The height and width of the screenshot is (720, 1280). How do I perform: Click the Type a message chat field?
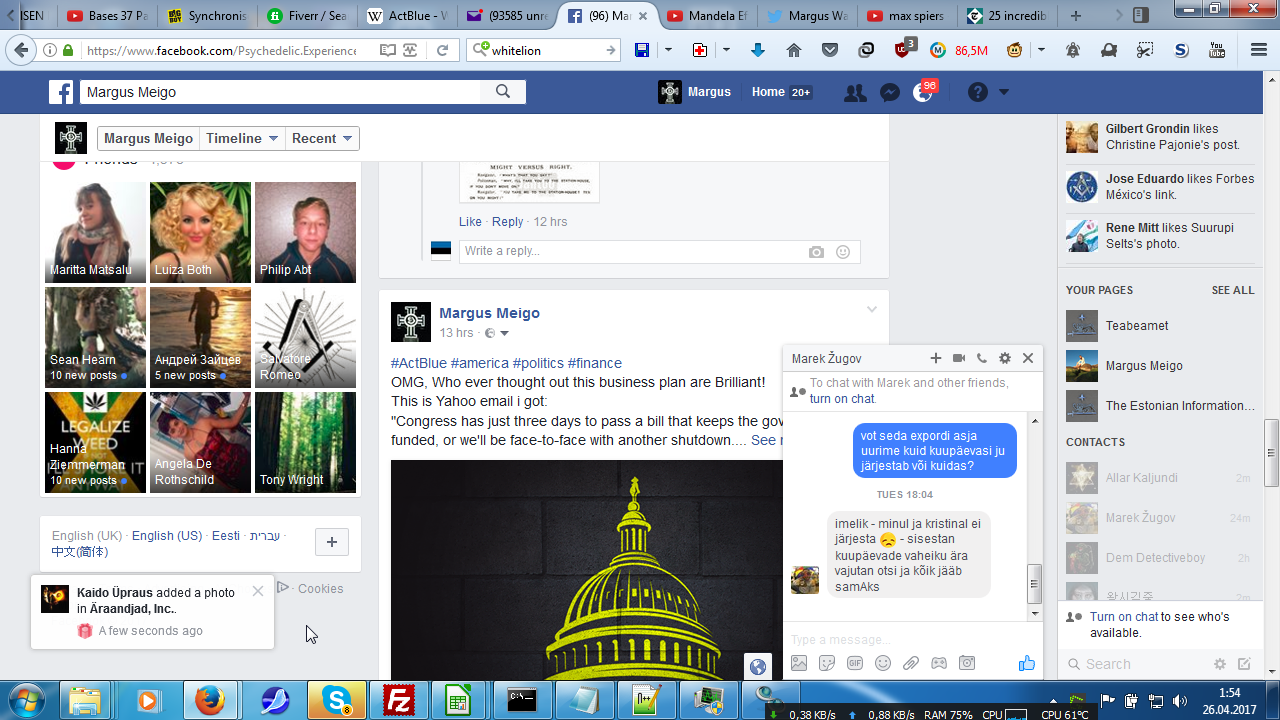(913, 638)
